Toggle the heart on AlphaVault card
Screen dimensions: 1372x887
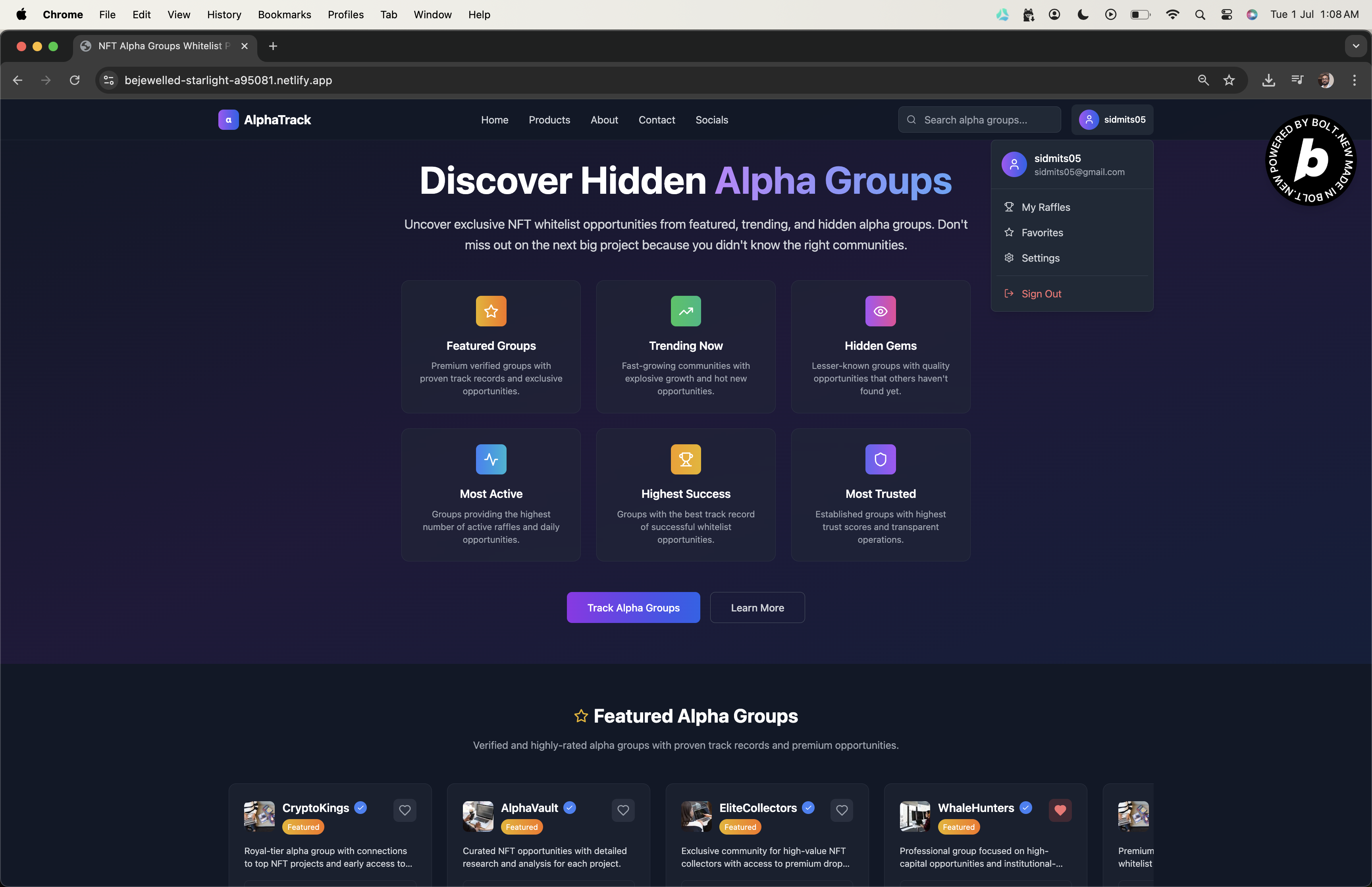click(x=623, y=810)
